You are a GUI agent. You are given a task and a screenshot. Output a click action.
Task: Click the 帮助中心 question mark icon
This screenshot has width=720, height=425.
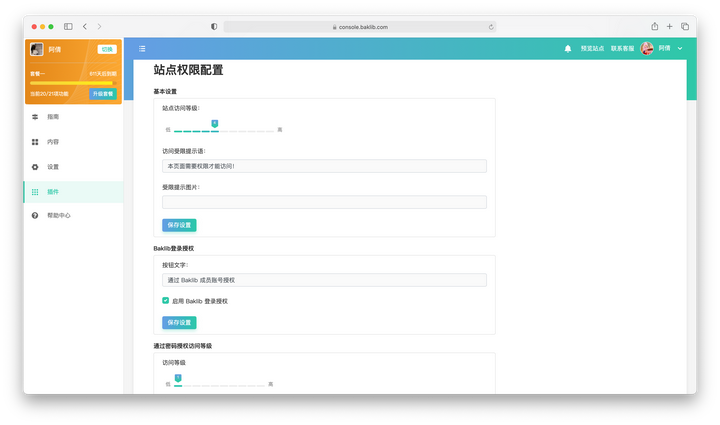coord(35,215)
